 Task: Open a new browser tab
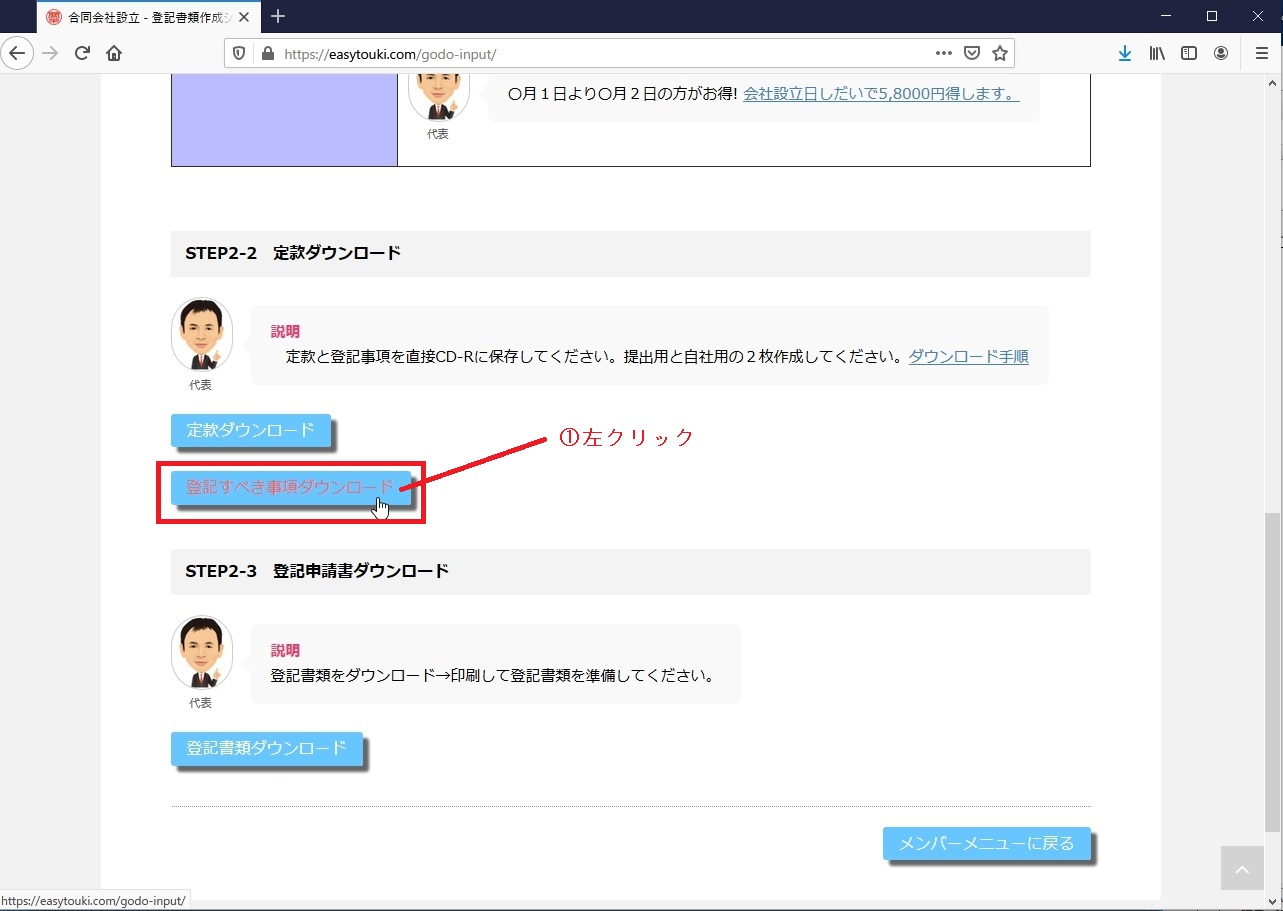point(278,16)
